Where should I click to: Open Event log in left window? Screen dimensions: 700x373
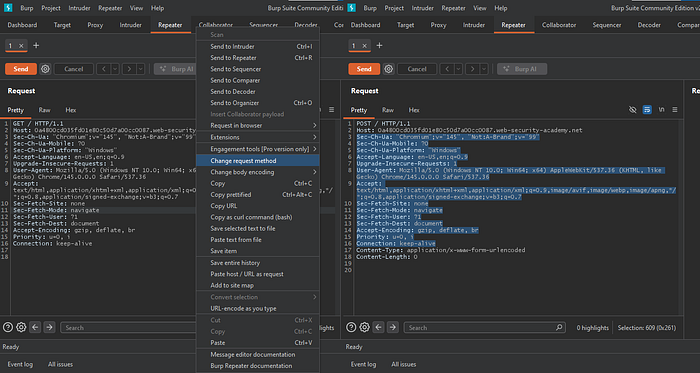point(20,364)
